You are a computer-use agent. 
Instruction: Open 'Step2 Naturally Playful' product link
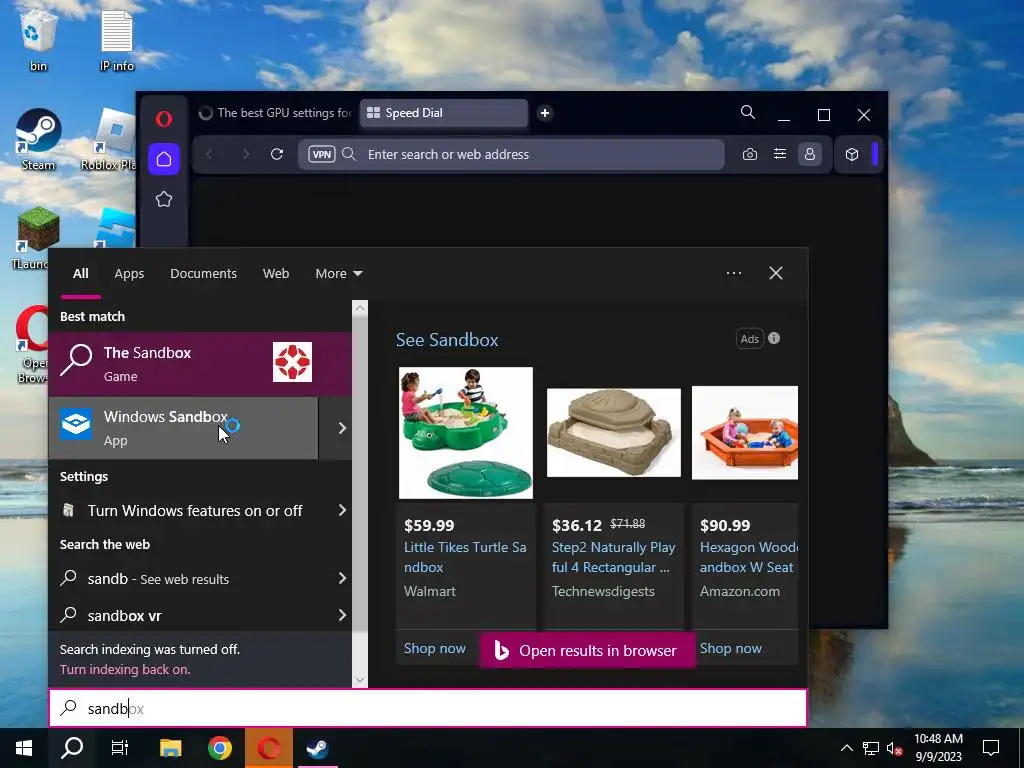[613, 557]
